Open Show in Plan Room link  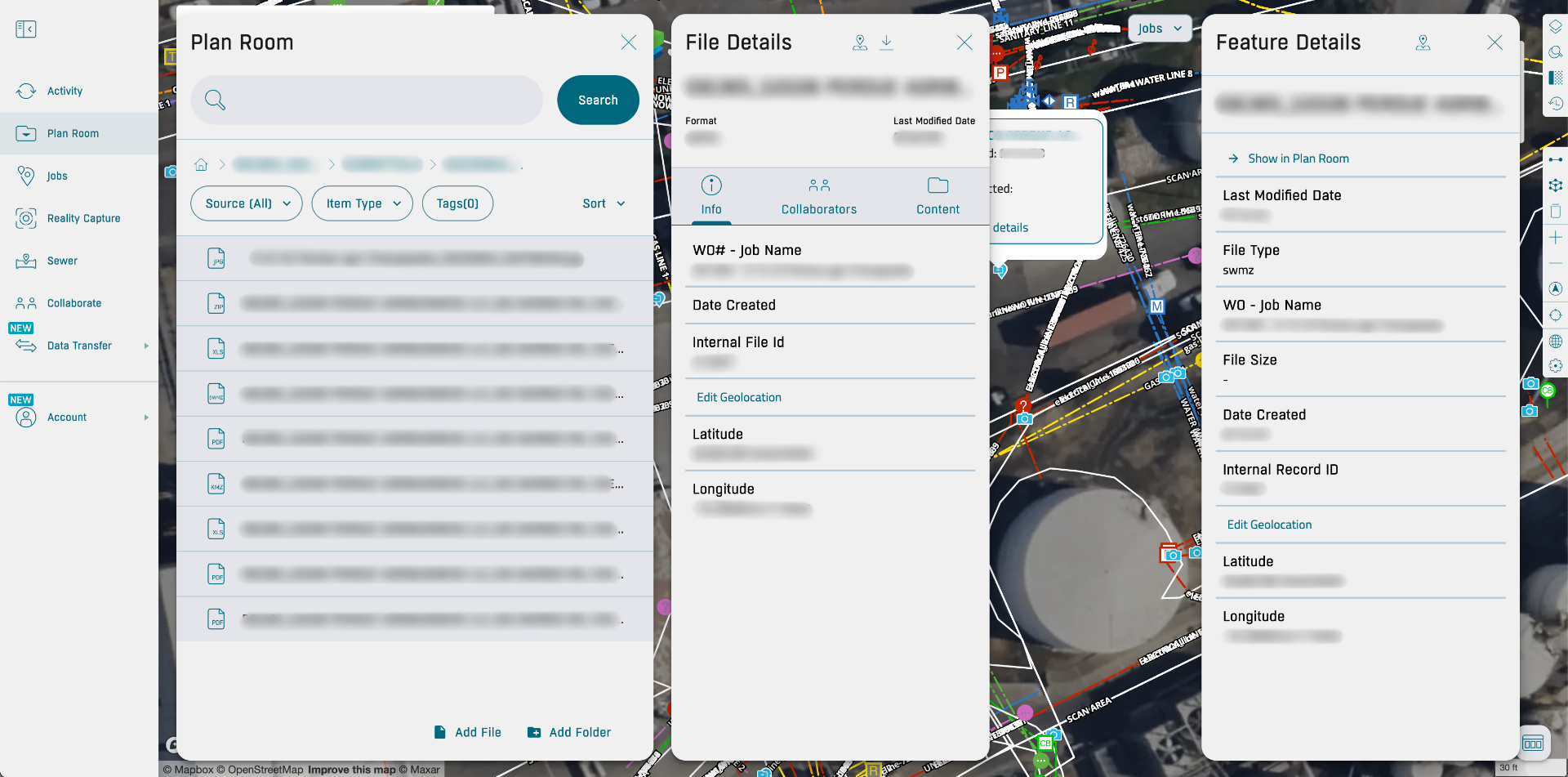[1298, 158]
